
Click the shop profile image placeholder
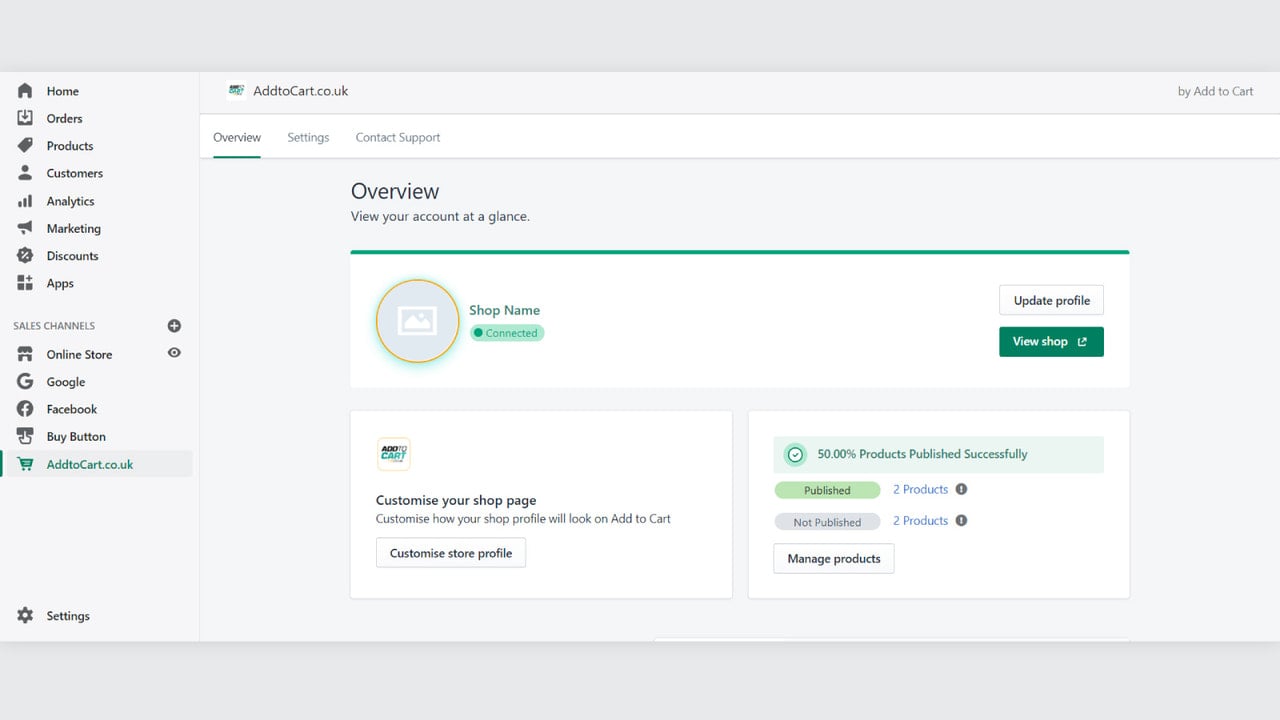click(417, 321)
